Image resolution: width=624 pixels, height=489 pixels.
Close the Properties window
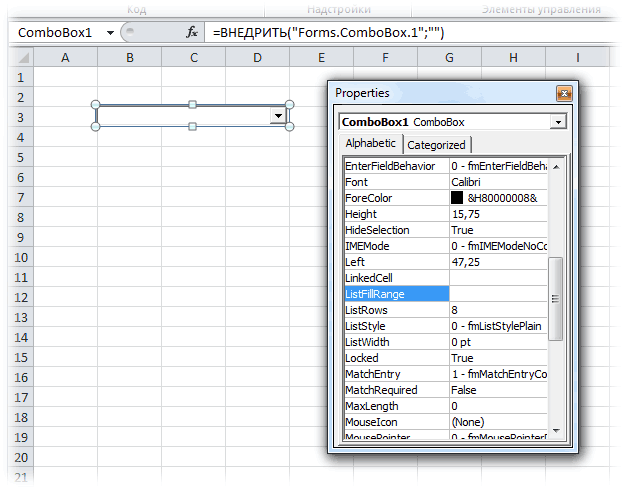[564, 93]
